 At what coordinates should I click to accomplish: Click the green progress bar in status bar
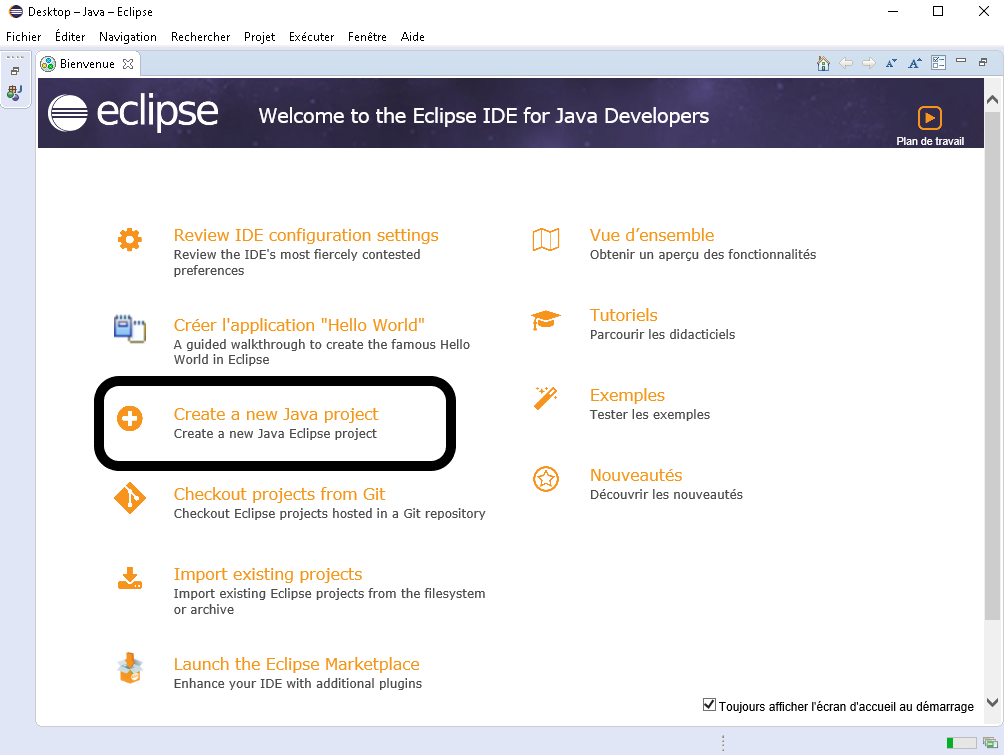tap(961, 743)
